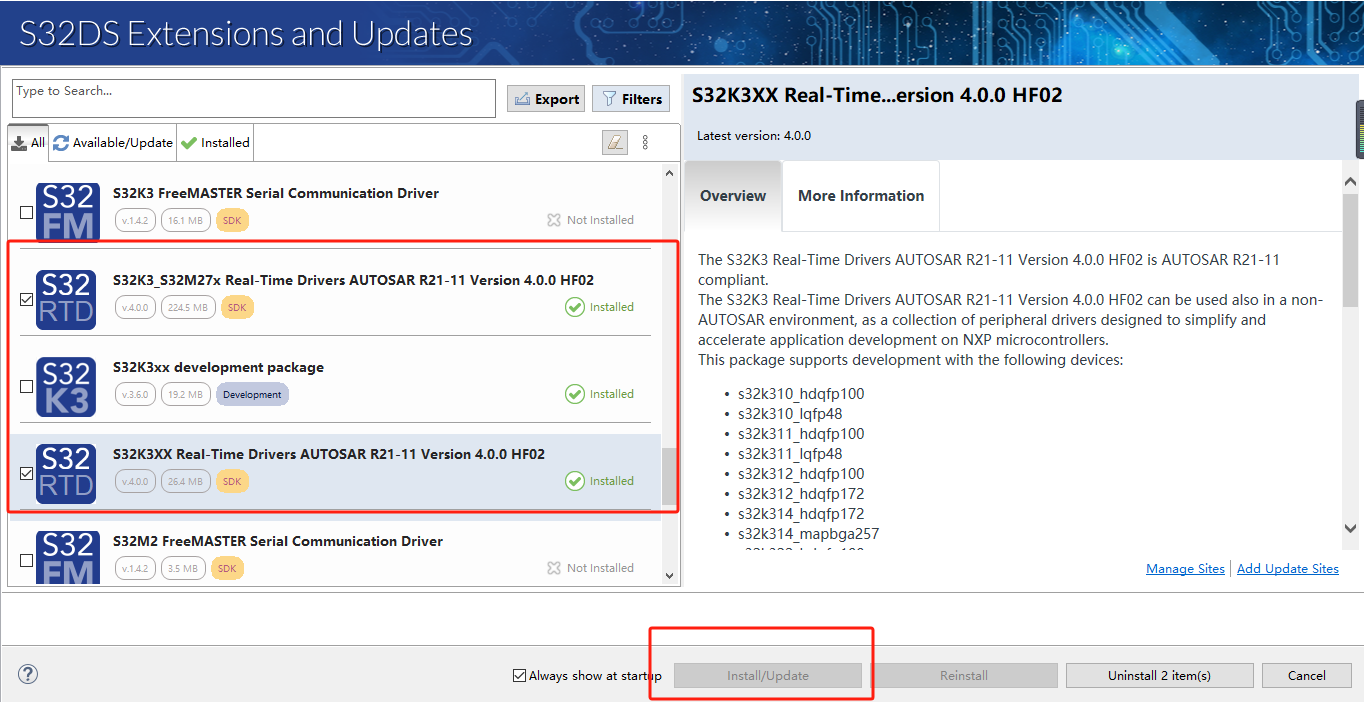Click Installed status icon of S32K3_S32M27x drivers
This screenshot has height=702, width=1364.
[x=575, y=307]
